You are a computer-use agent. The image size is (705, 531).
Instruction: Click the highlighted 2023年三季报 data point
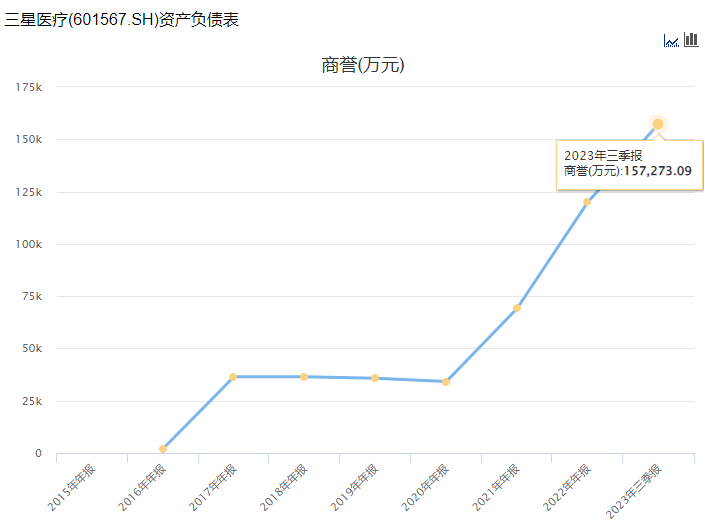coord(658,124)
